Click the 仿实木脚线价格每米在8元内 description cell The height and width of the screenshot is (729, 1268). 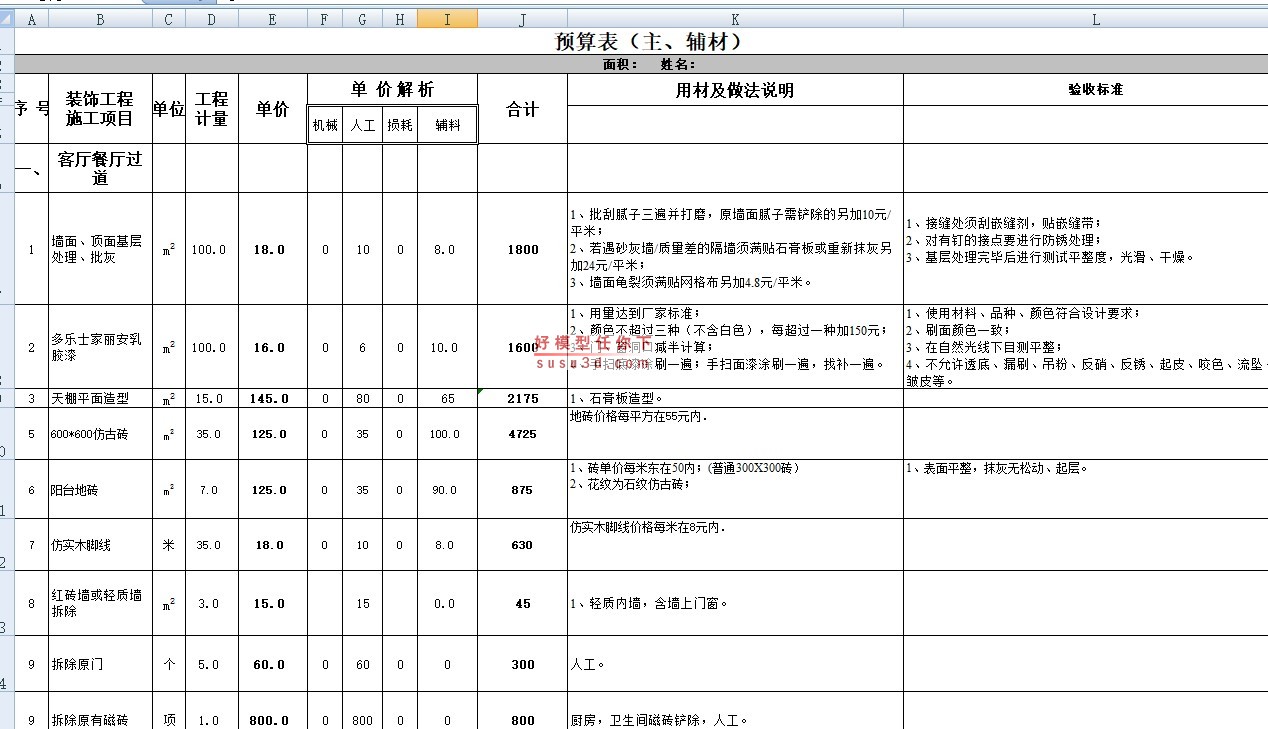[735, 545]
